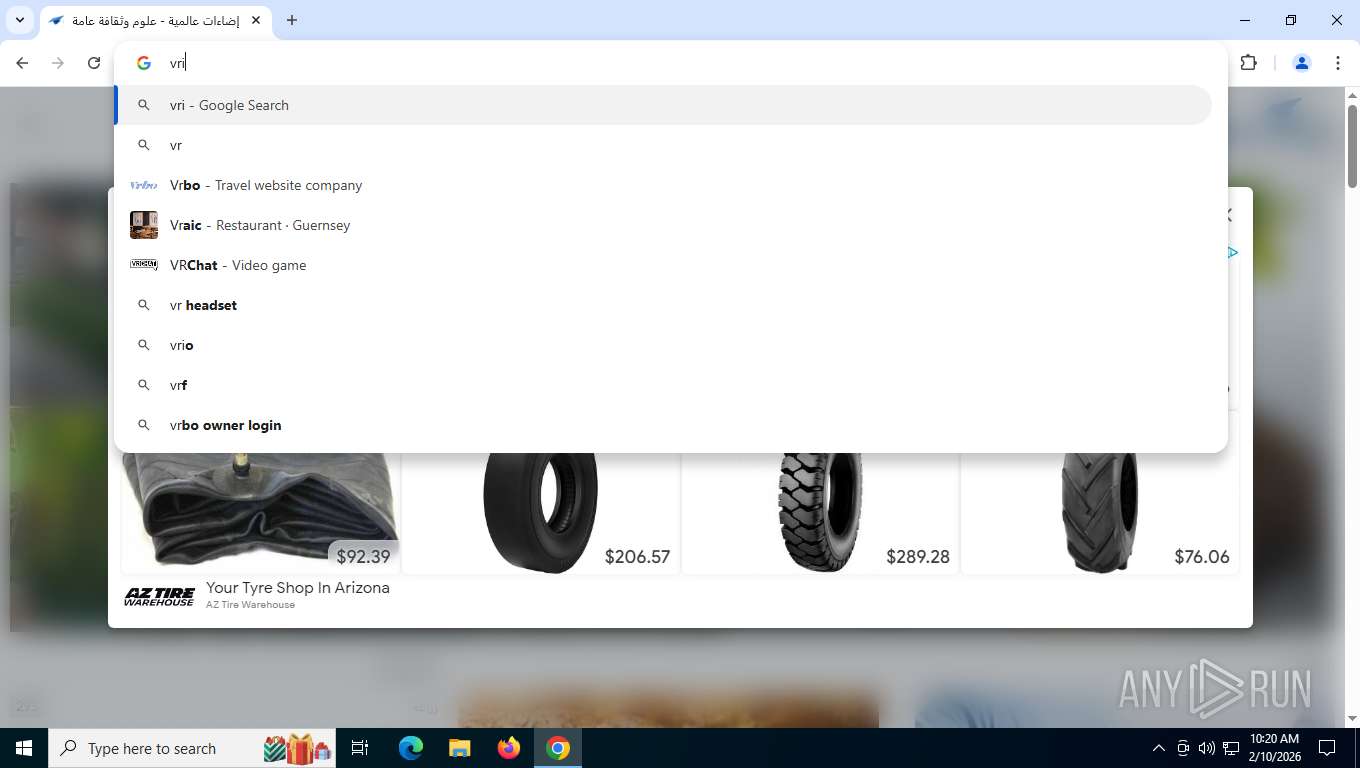Open the volume speaker tray icon

[x=1206, y=748]
